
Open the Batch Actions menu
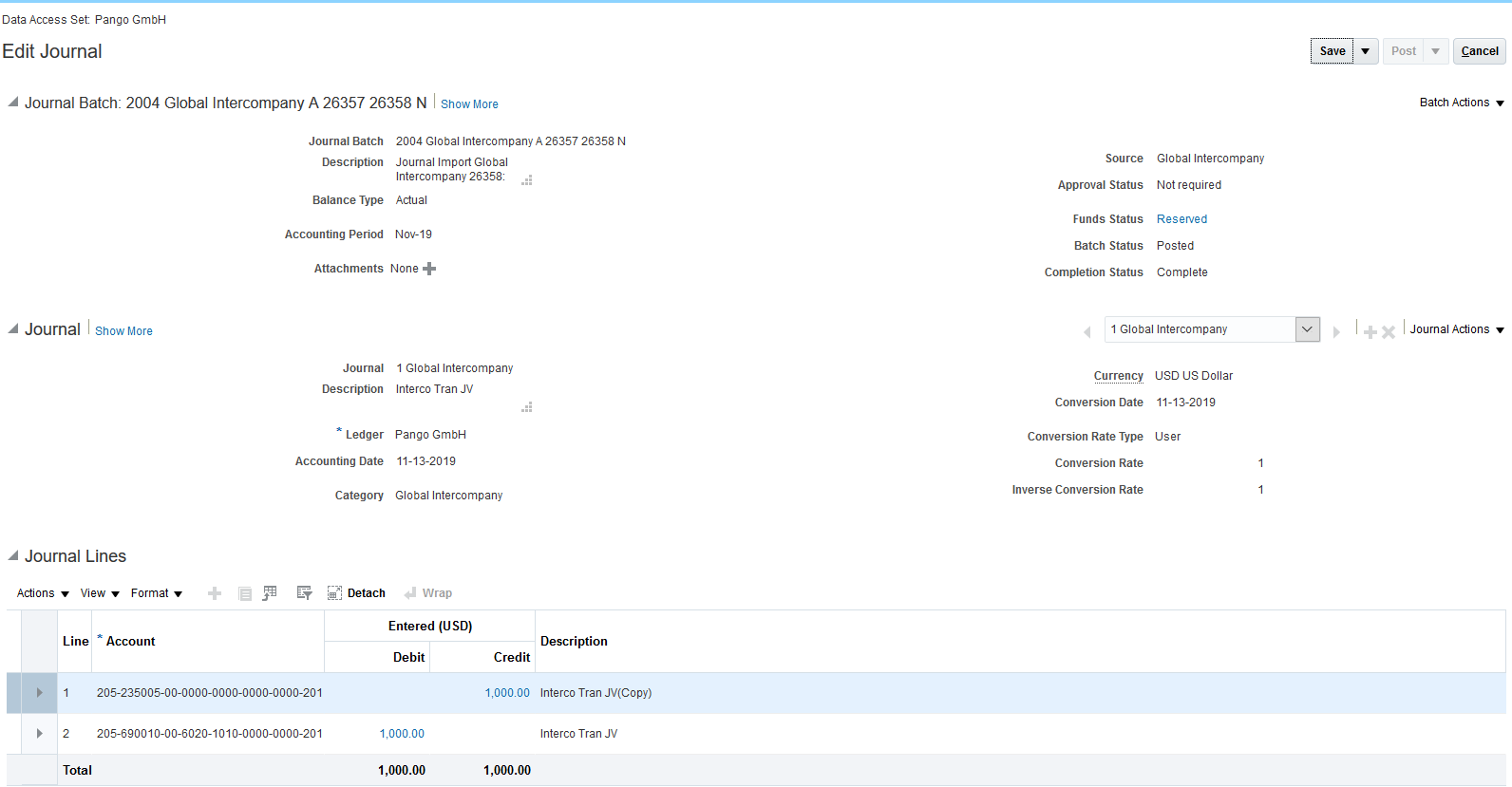coord(1461,103)
